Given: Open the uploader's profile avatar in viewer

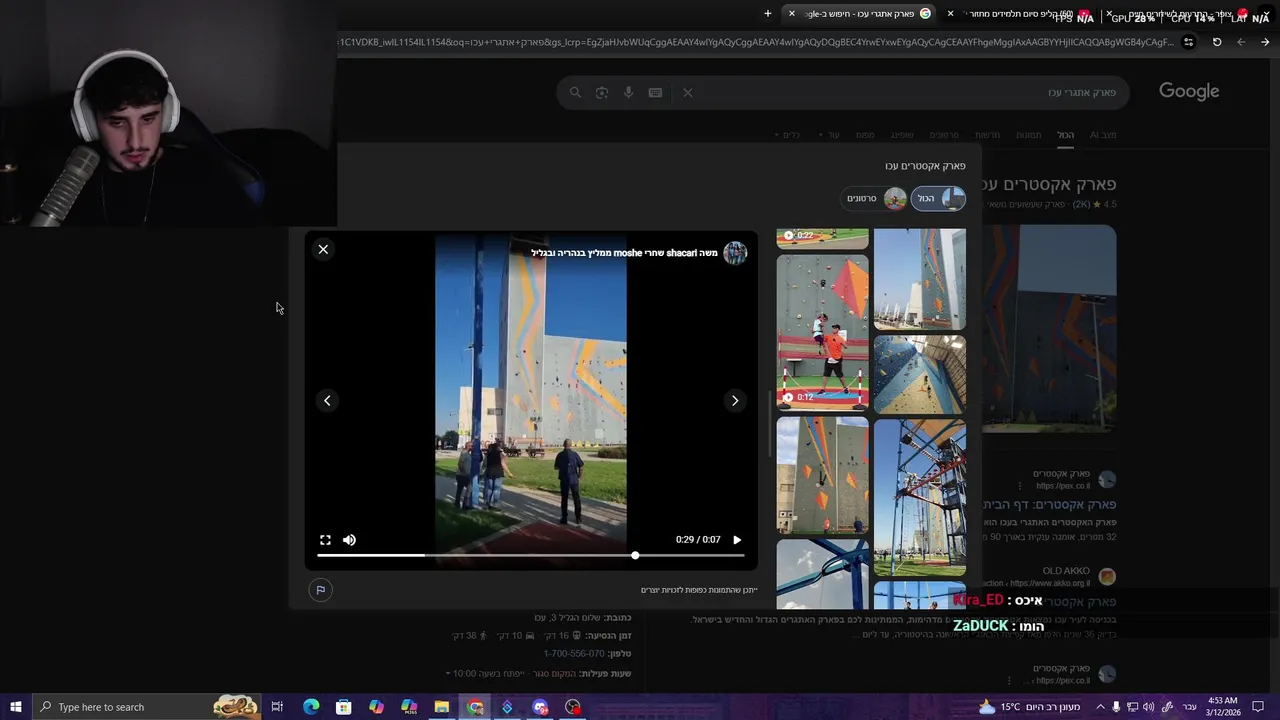Looking at the screenshot, I should [735, 253].
